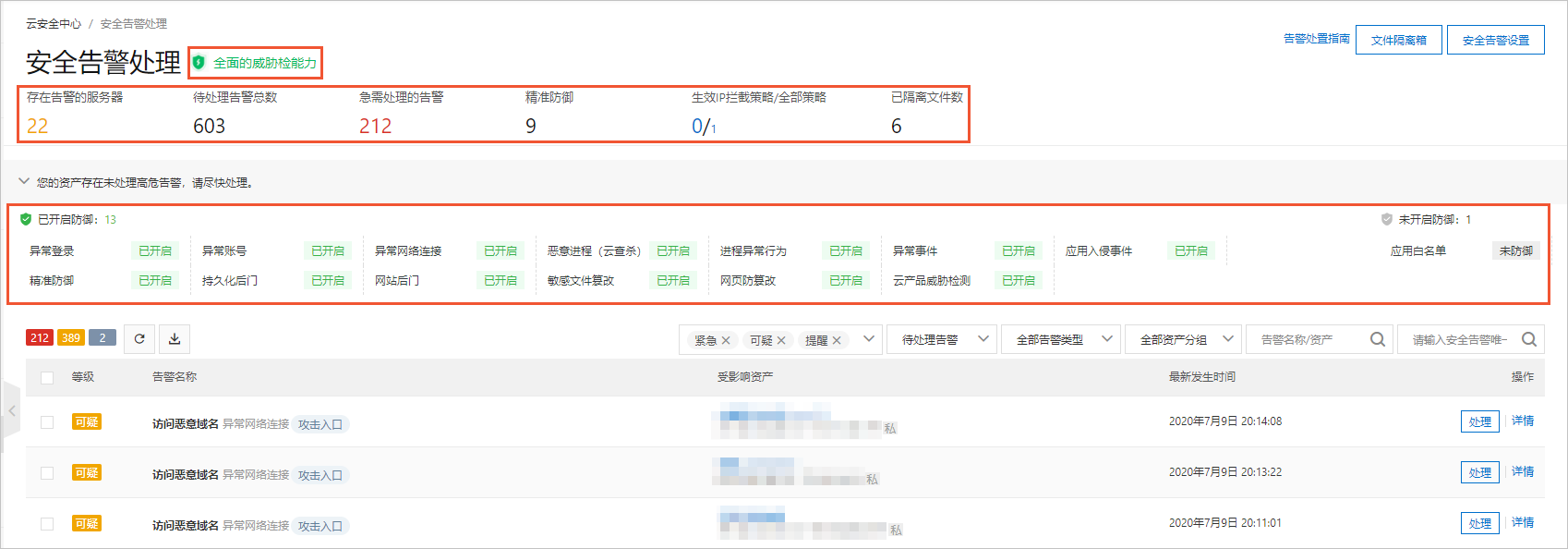Toggle 云产品威胁检测 已开启 status
Image resolution: width=1568 pixels, height=549 pixels.
(x=1019, y=280)
